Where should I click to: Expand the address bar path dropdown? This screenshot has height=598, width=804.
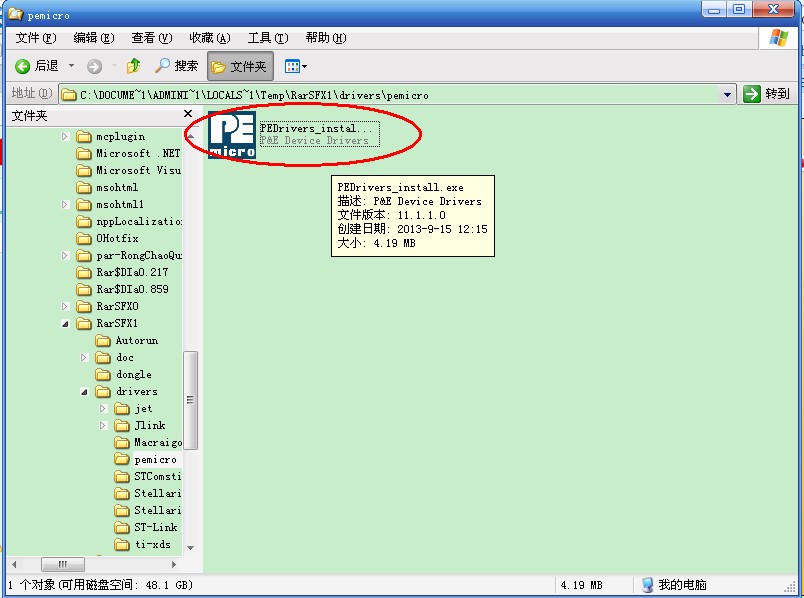click(x=727, y=95)
